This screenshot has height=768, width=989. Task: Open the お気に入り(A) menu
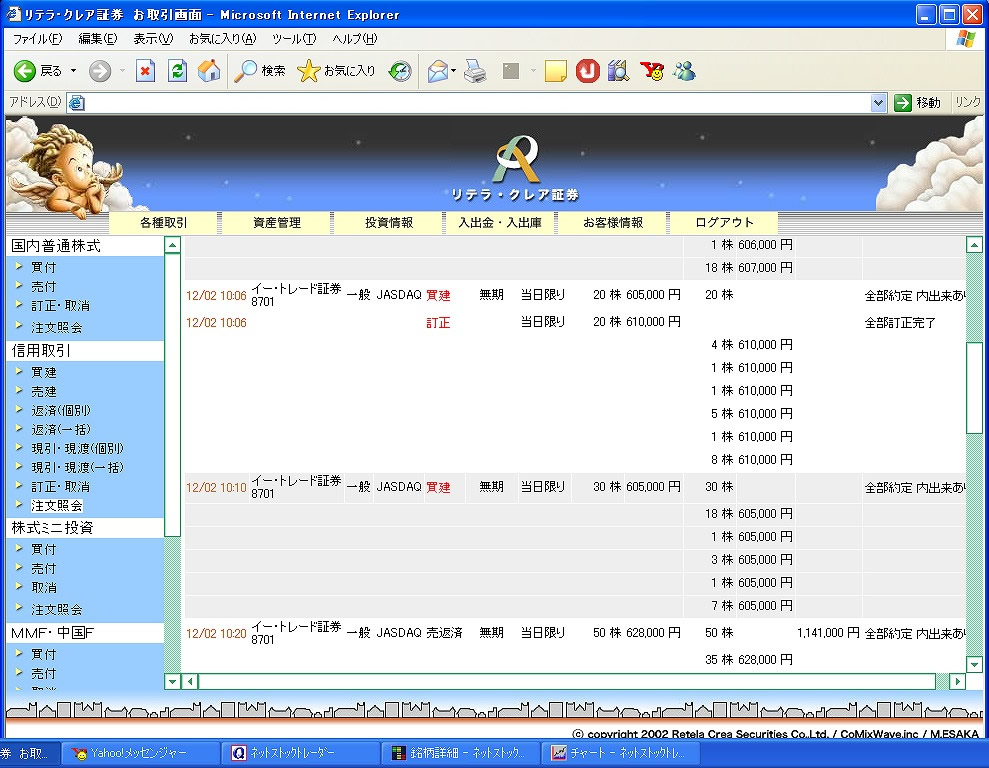(223, 39)
